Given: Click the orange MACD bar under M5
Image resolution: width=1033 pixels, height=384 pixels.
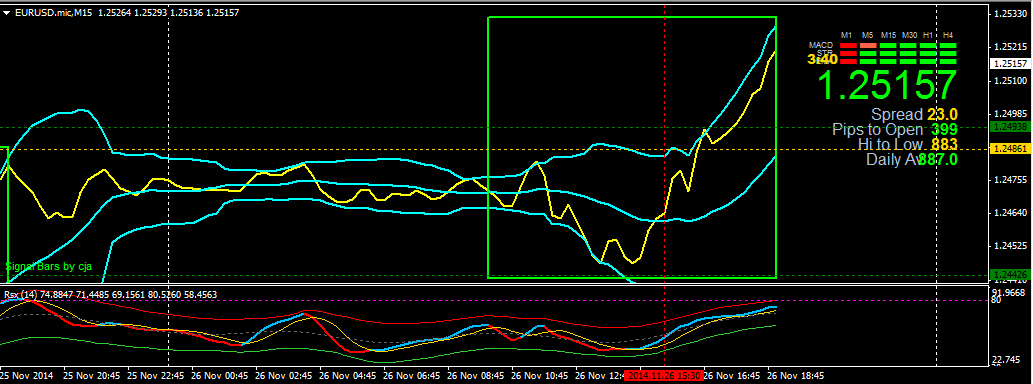Looking at the screenshot, I should tap(868, 45).
